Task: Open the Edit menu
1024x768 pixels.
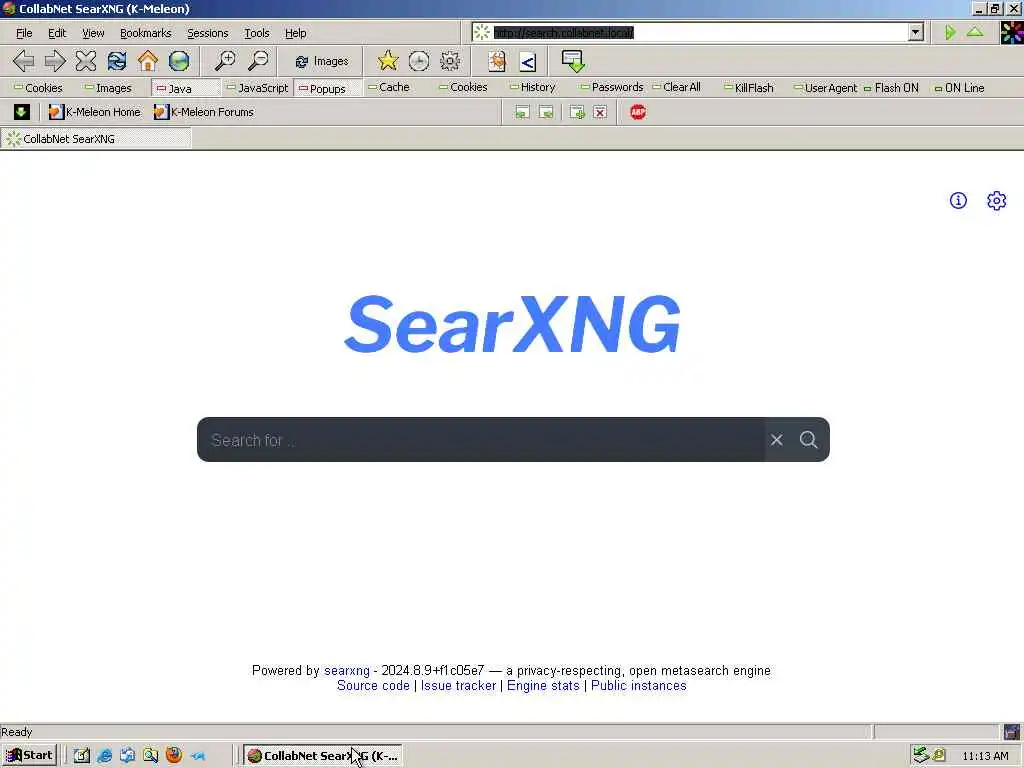Action: (x=57, y=33)
